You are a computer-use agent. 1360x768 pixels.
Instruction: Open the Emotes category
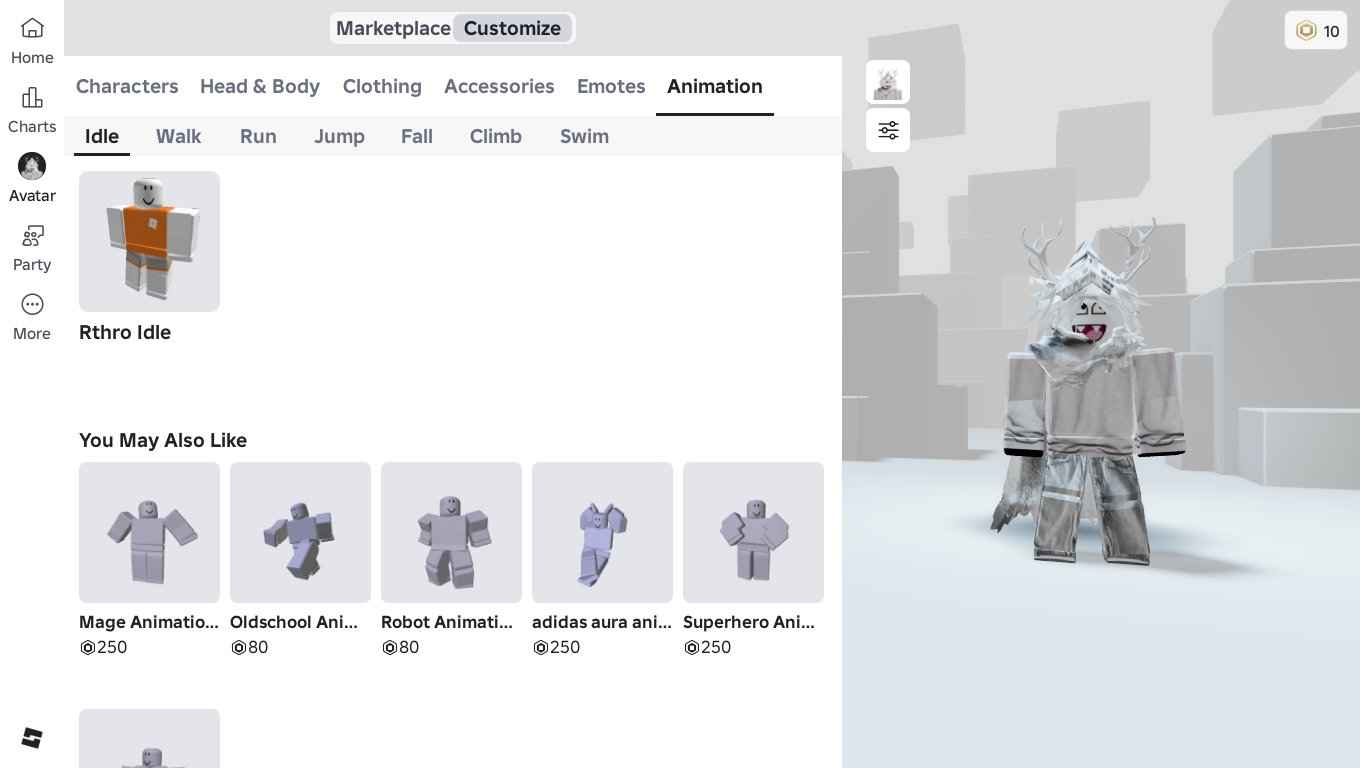(x=611, y=87)
